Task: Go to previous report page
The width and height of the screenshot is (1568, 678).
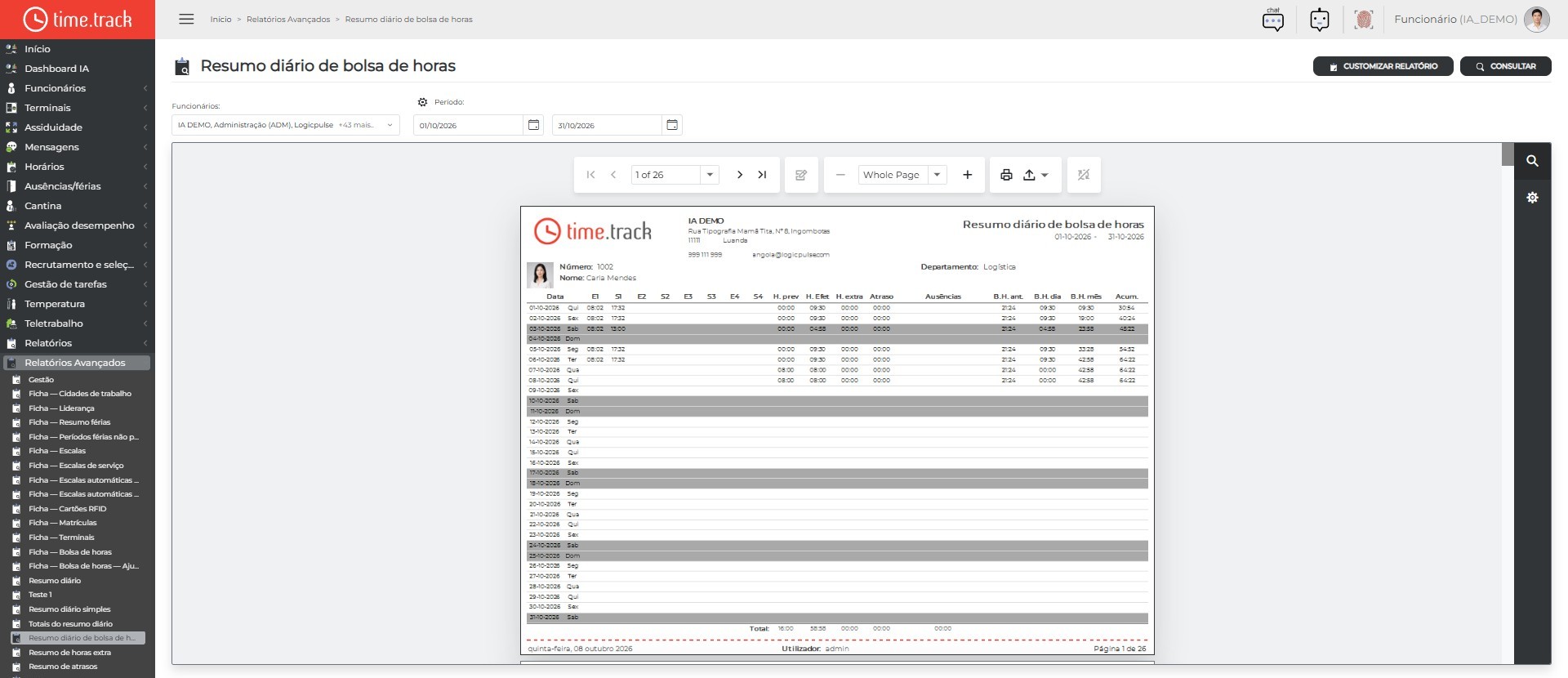Action: tap(613, 175)
